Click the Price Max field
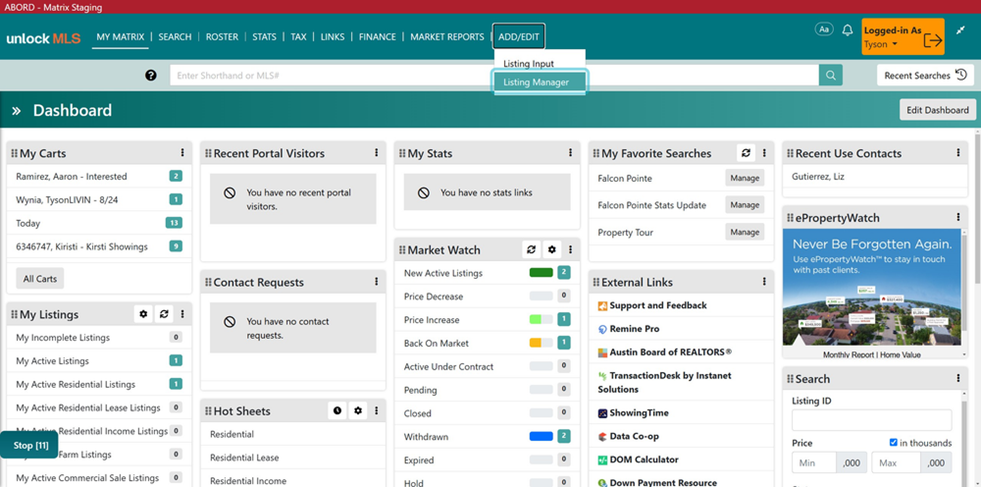This screenshot has height=487, width=981. (895, 463)
